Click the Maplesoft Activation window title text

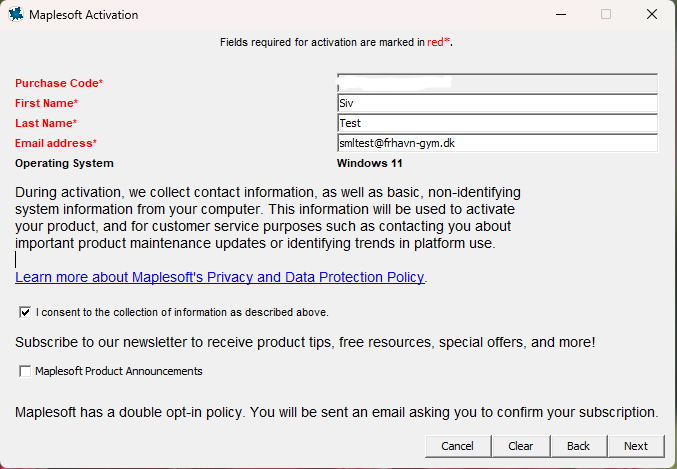(84, 15)
